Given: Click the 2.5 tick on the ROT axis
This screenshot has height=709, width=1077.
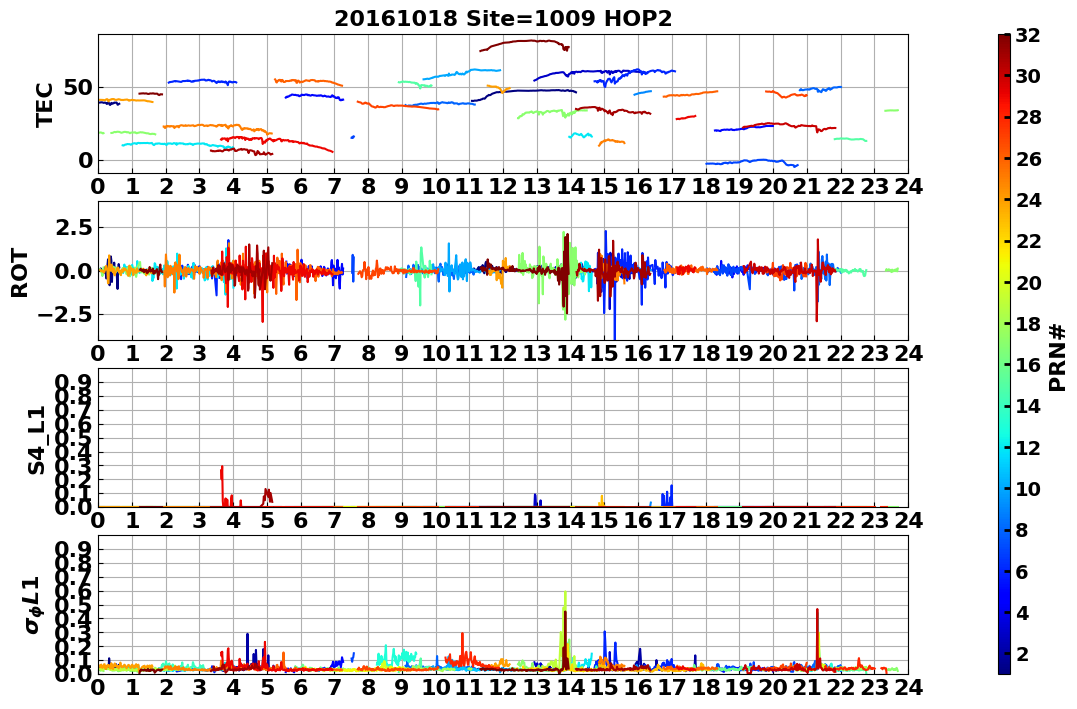Looking at the screenshot, I should [76, 227].
